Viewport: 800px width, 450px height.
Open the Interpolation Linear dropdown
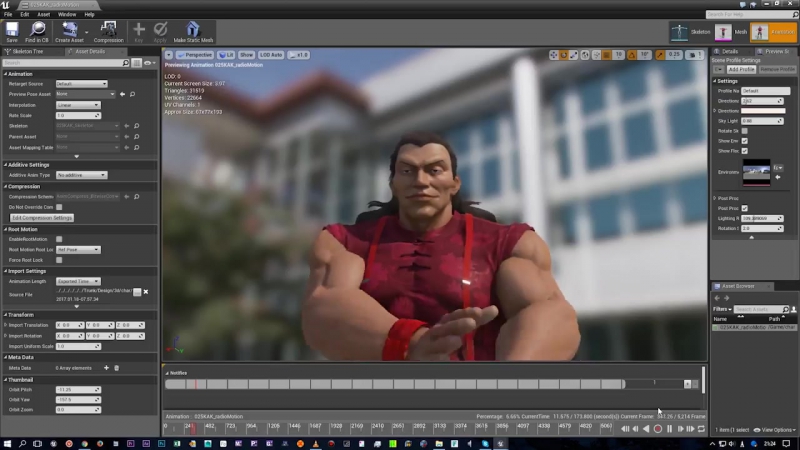(x=78, y=105)
